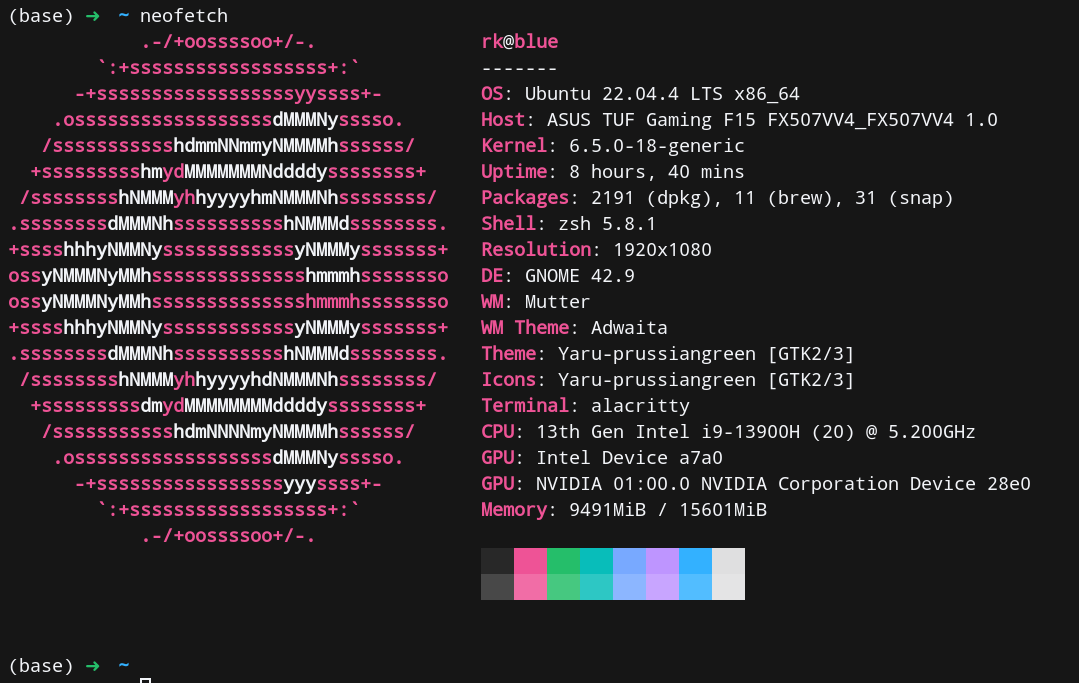Viewport: 1079px width, 683px height.
Task: Pick the lighter pink palette swatch
Action: 531,587
